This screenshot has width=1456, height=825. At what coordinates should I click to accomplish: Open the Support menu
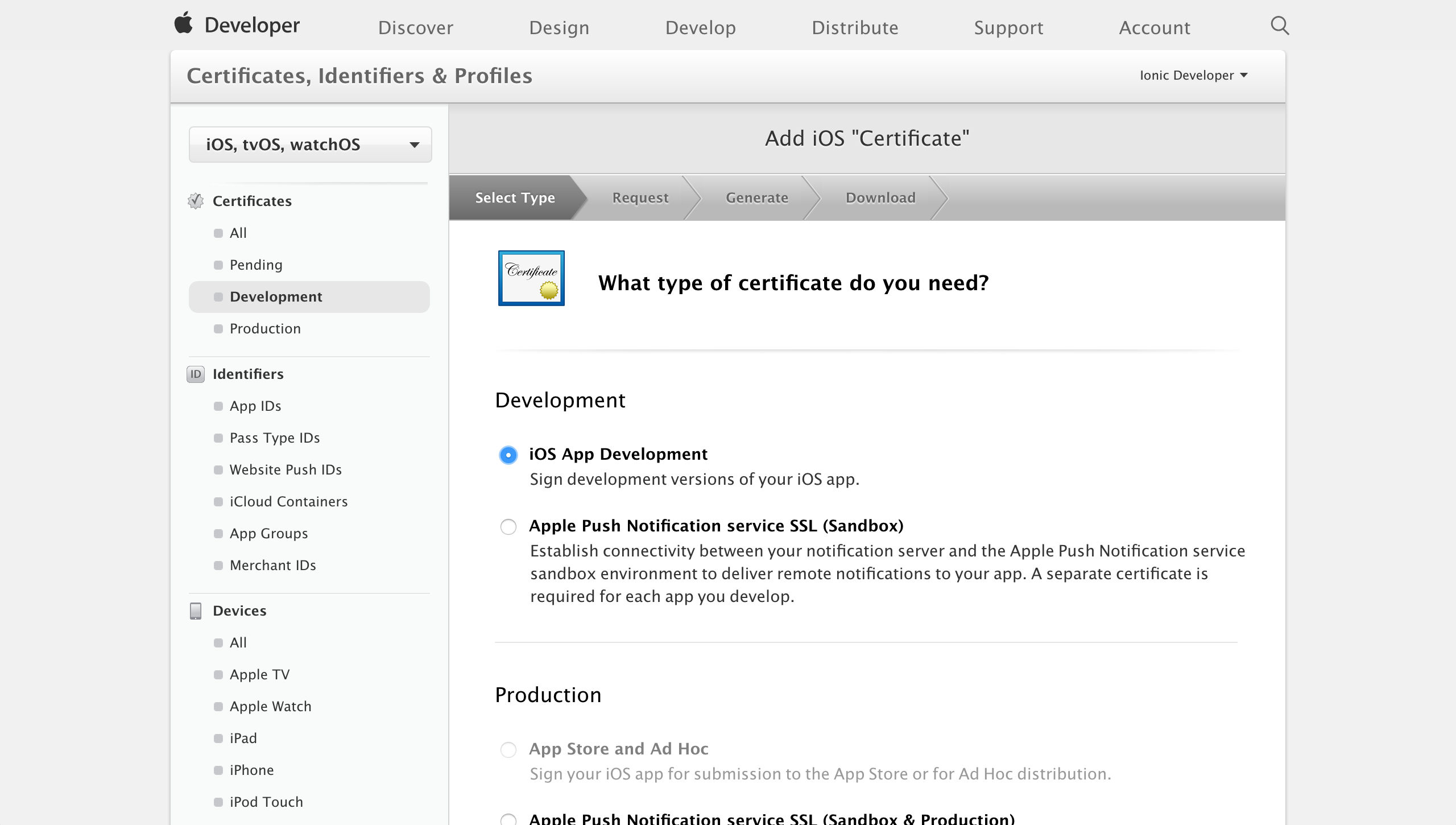tap(1008, 27)
